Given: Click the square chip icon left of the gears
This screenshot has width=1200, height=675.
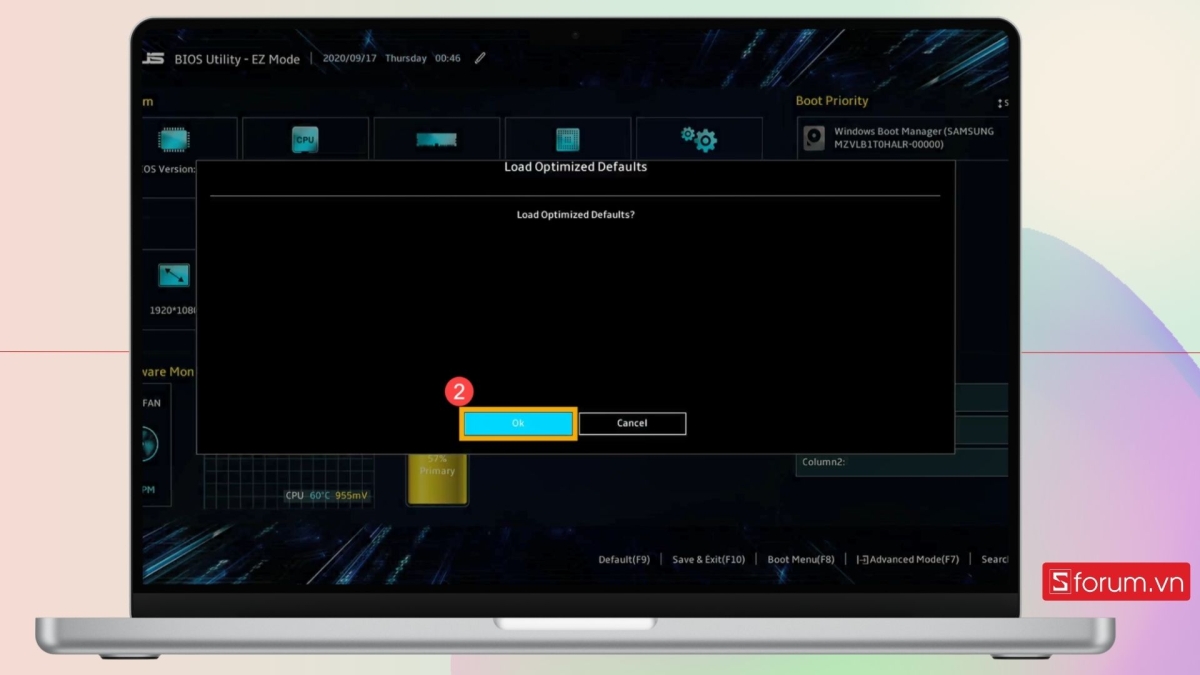Looking at the screenshot, I should (x=568, y=139).
